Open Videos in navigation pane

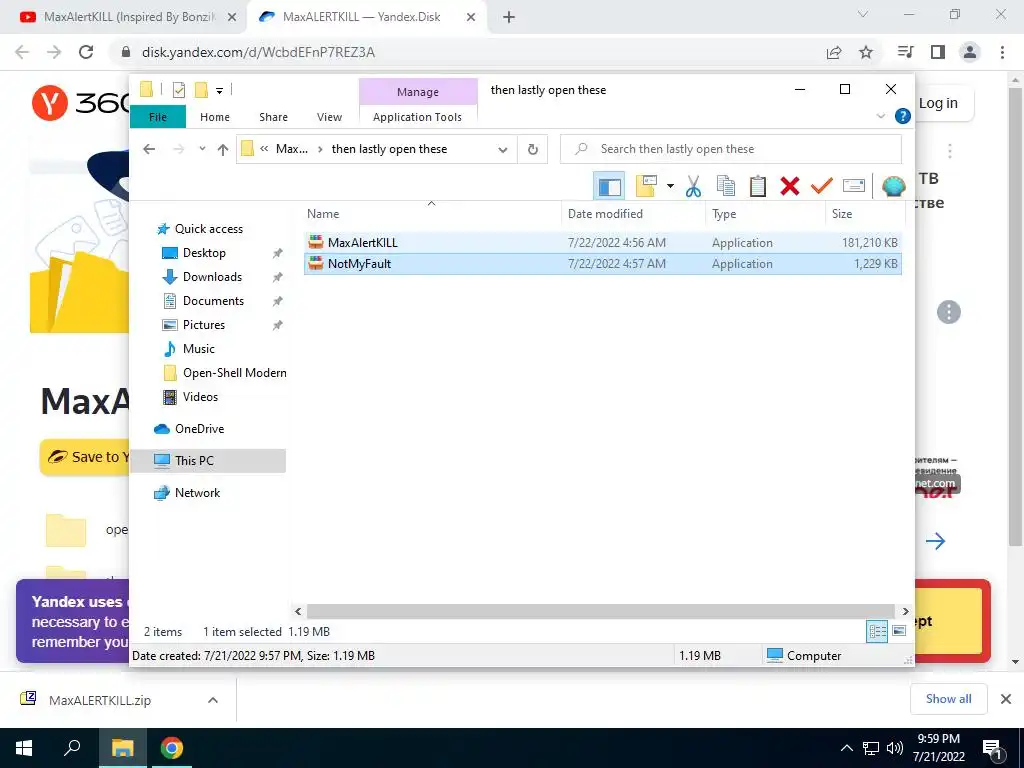[191, 397]
